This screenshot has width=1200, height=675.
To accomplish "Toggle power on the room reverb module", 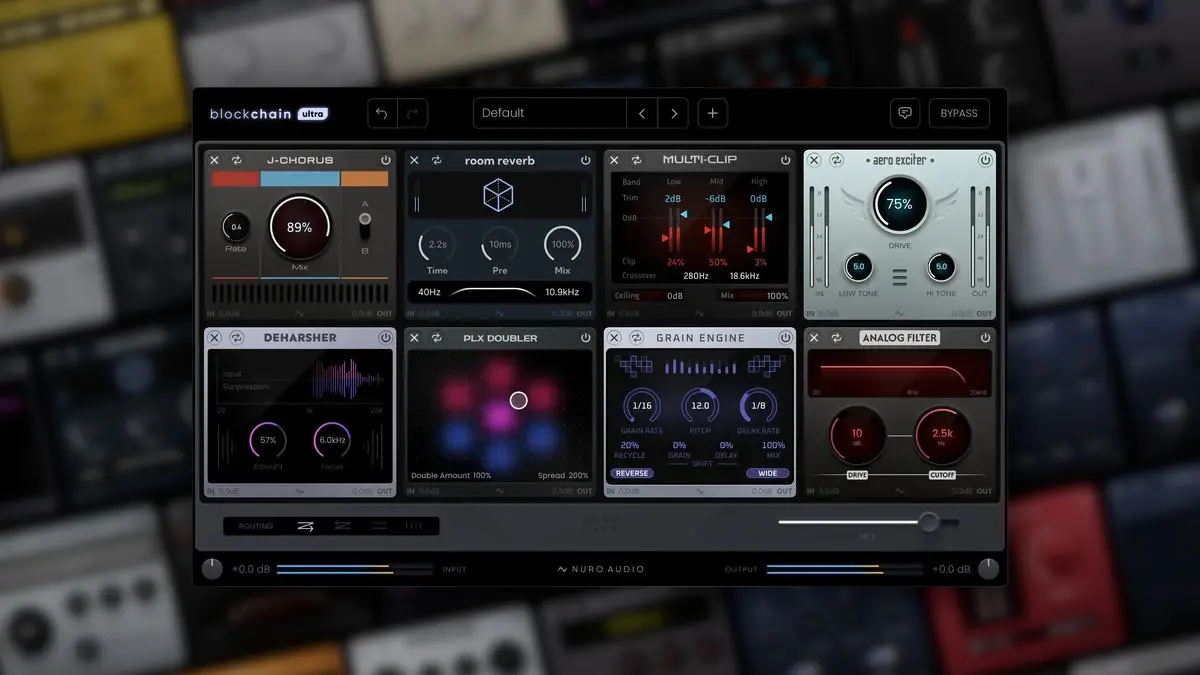I will click(585, 160).
